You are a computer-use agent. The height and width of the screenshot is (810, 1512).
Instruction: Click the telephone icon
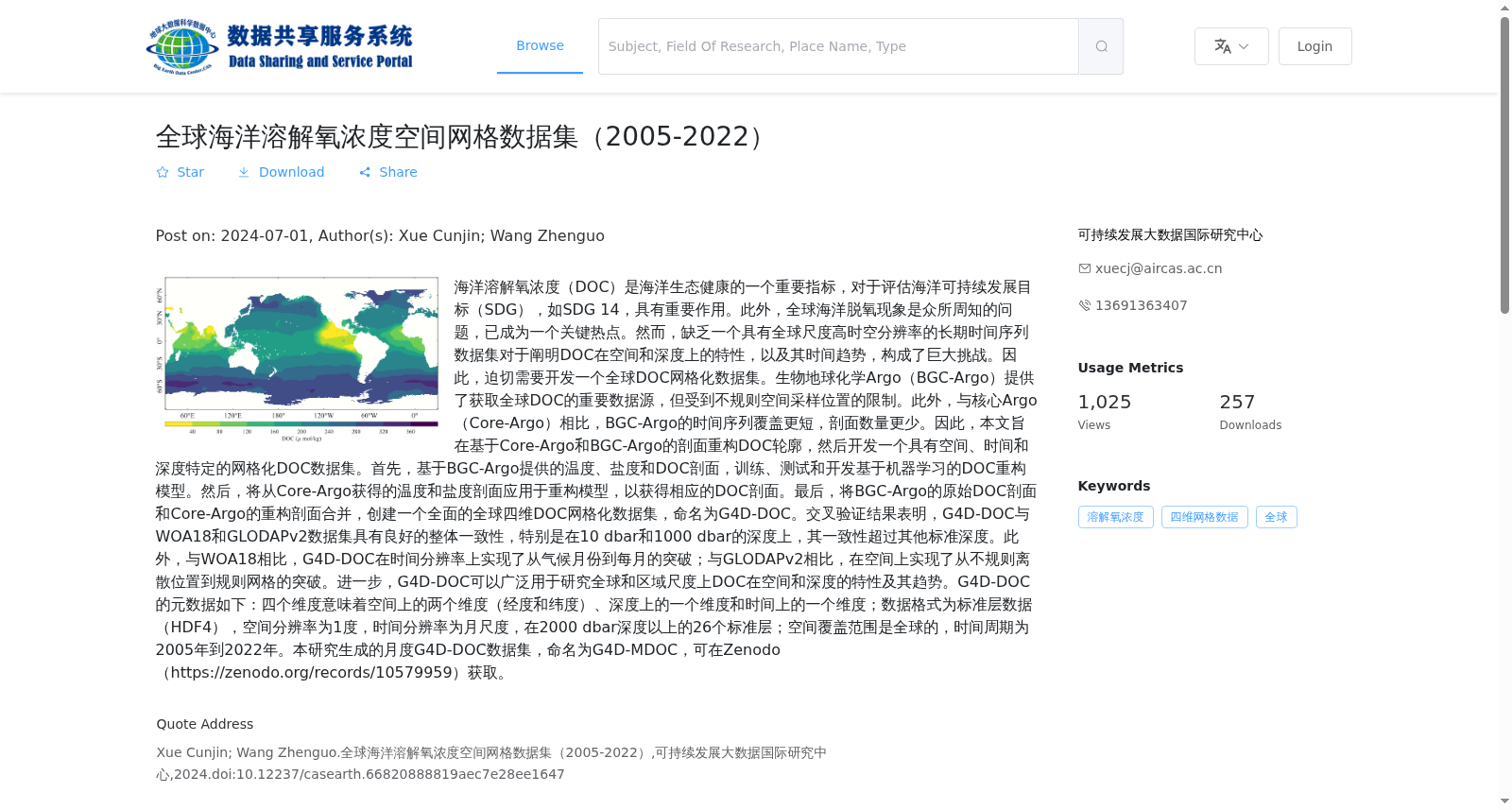pos(1085,305)
